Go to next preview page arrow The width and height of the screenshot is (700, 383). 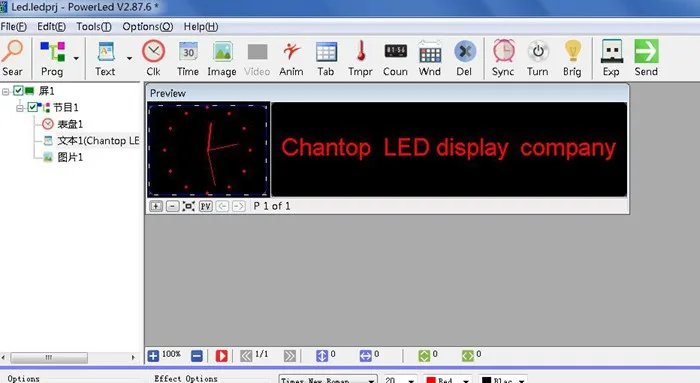[239, 206]
